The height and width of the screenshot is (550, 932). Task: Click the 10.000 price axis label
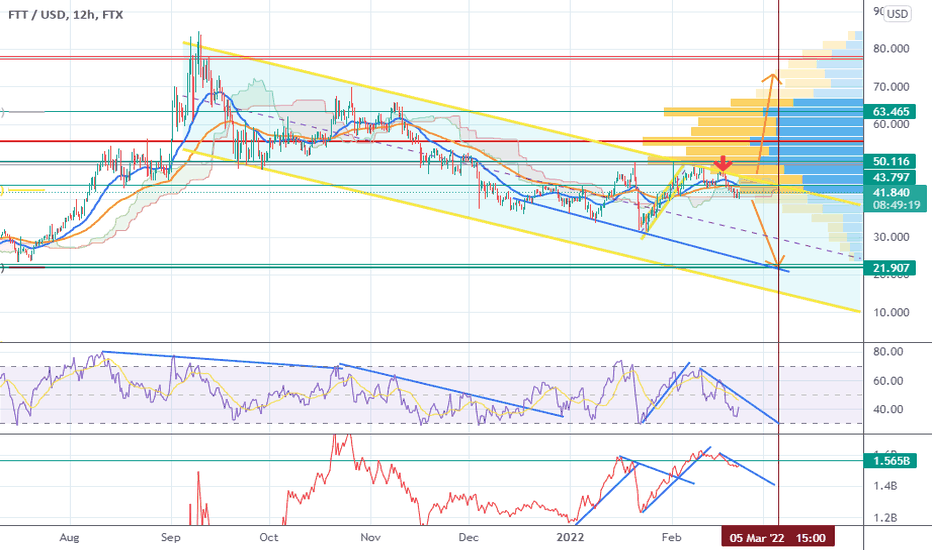[891, 313]
